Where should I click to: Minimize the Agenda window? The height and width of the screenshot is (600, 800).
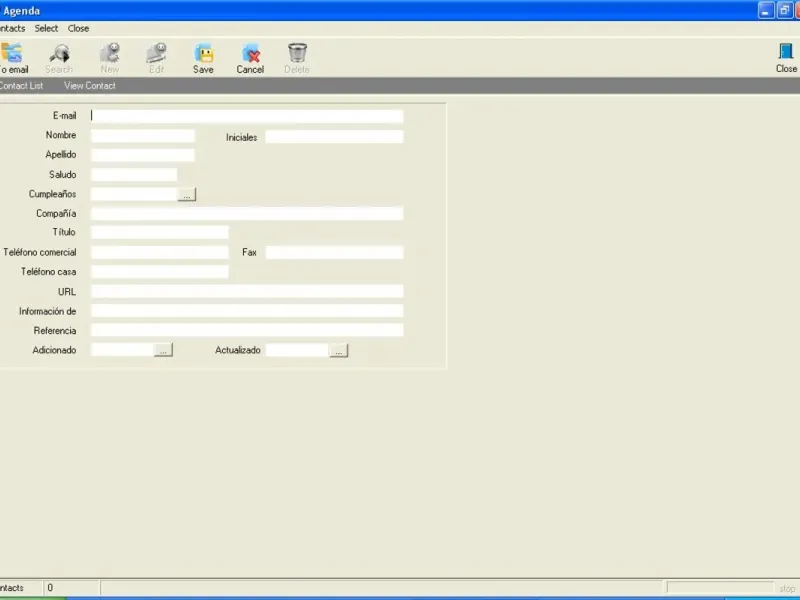[x=766, y=10]
